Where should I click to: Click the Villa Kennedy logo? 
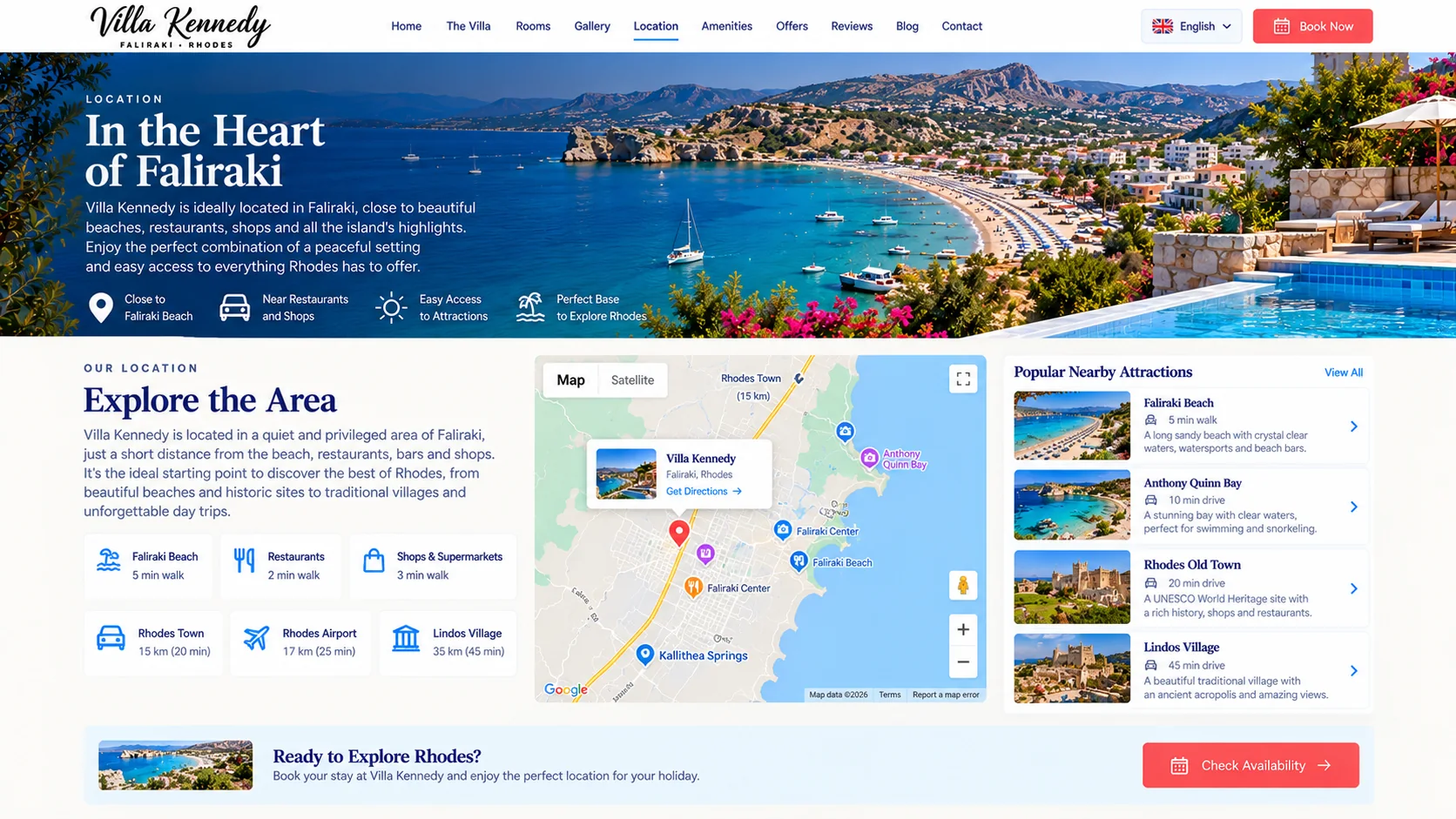(180, 26)
